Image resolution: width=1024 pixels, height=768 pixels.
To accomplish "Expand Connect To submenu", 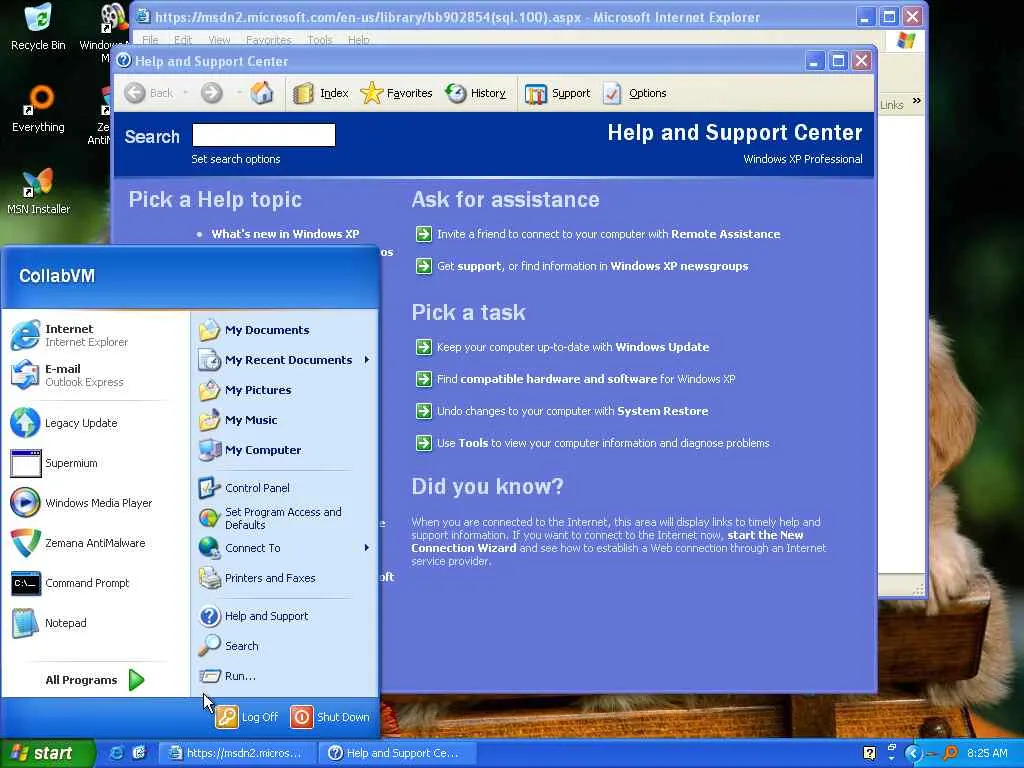I will 285,548.
